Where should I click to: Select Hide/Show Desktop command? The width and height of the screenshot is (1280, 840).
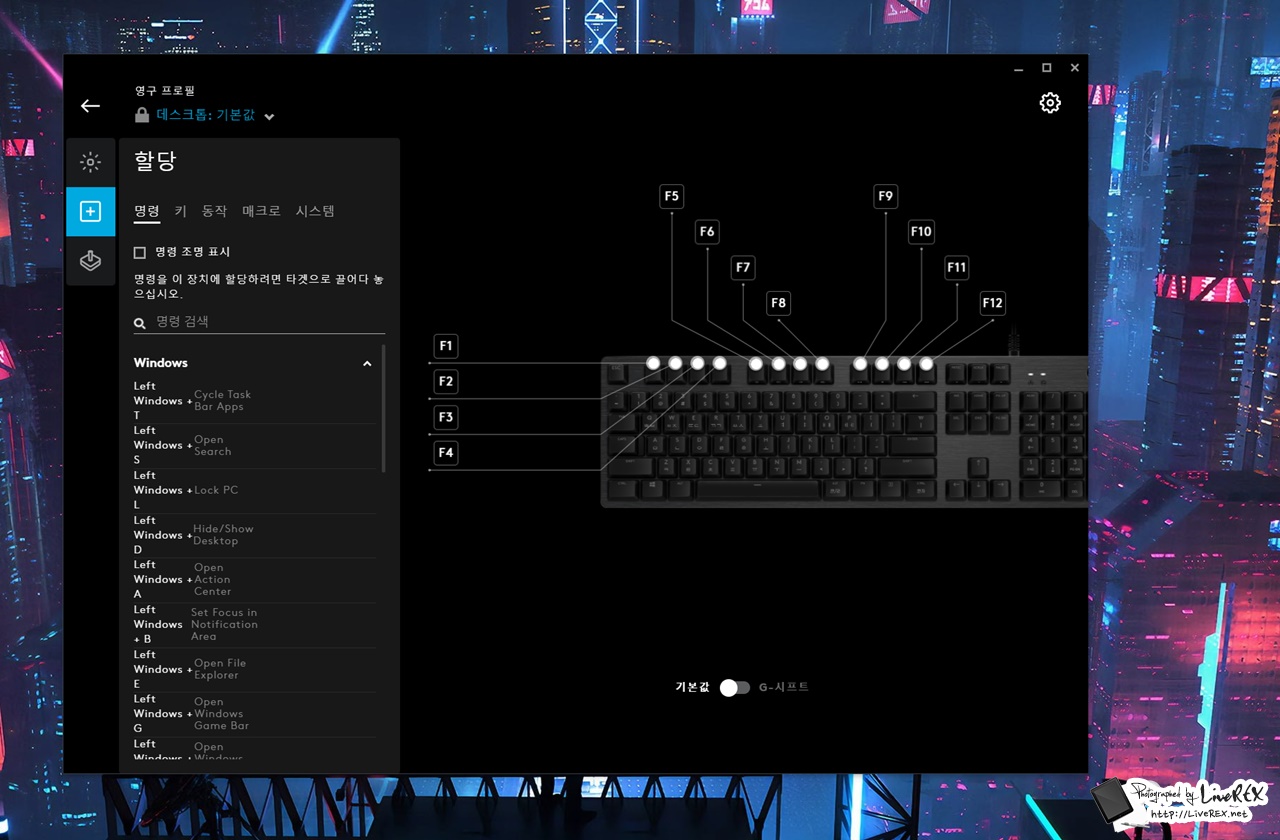pos(255,535)
